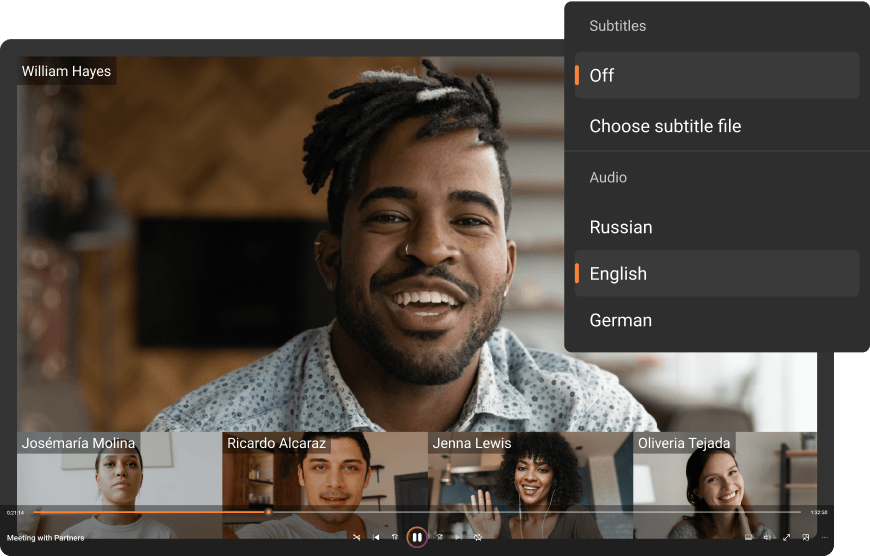Image resolution: width=870 pixels, height=556 pixels.
Task: Pause the video with the round pause button
Action: point(417,537)
